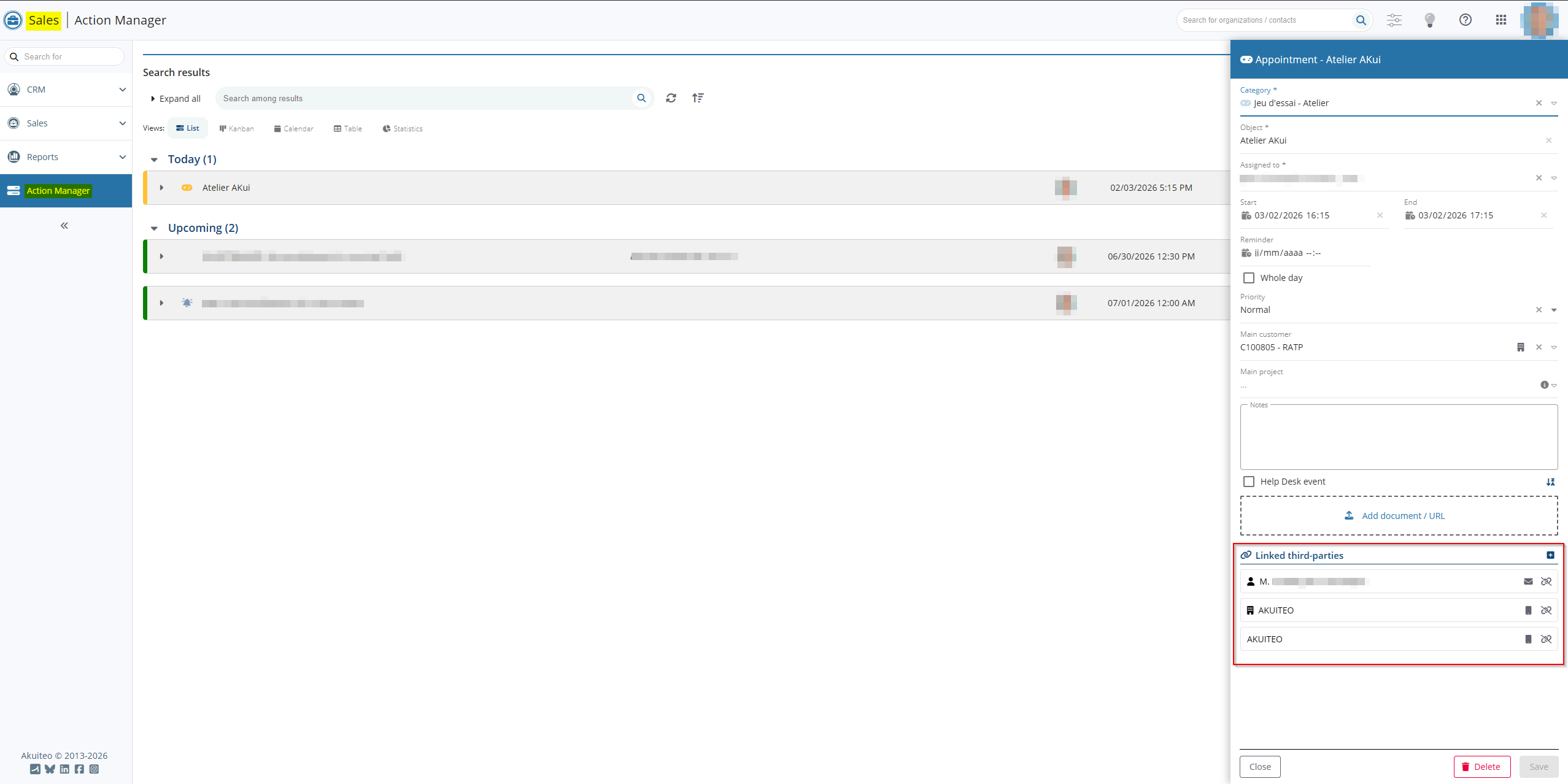The image size is (1568, 784).
Task: Add a linked third-party plus icon
Action: 1550,555
